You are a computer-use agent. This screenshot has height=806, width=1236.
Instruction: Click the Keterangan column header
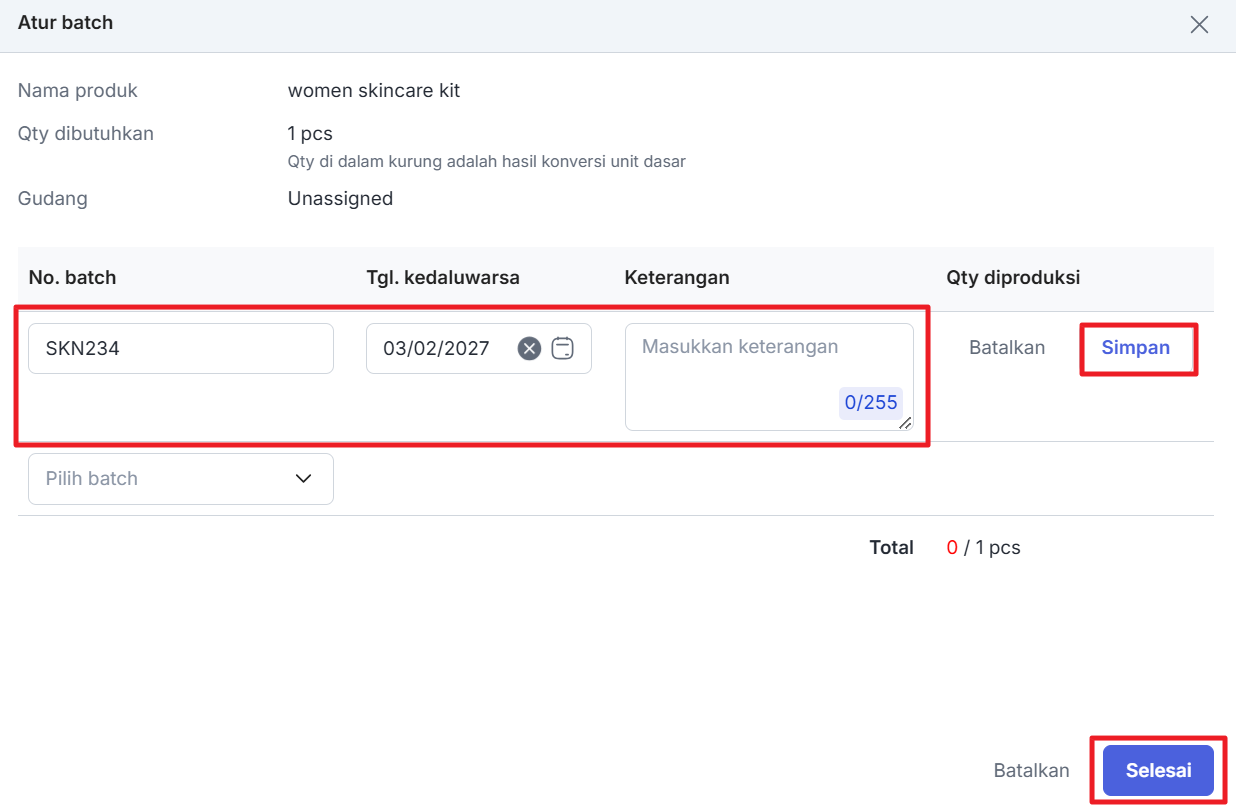(x=677, y=278)
